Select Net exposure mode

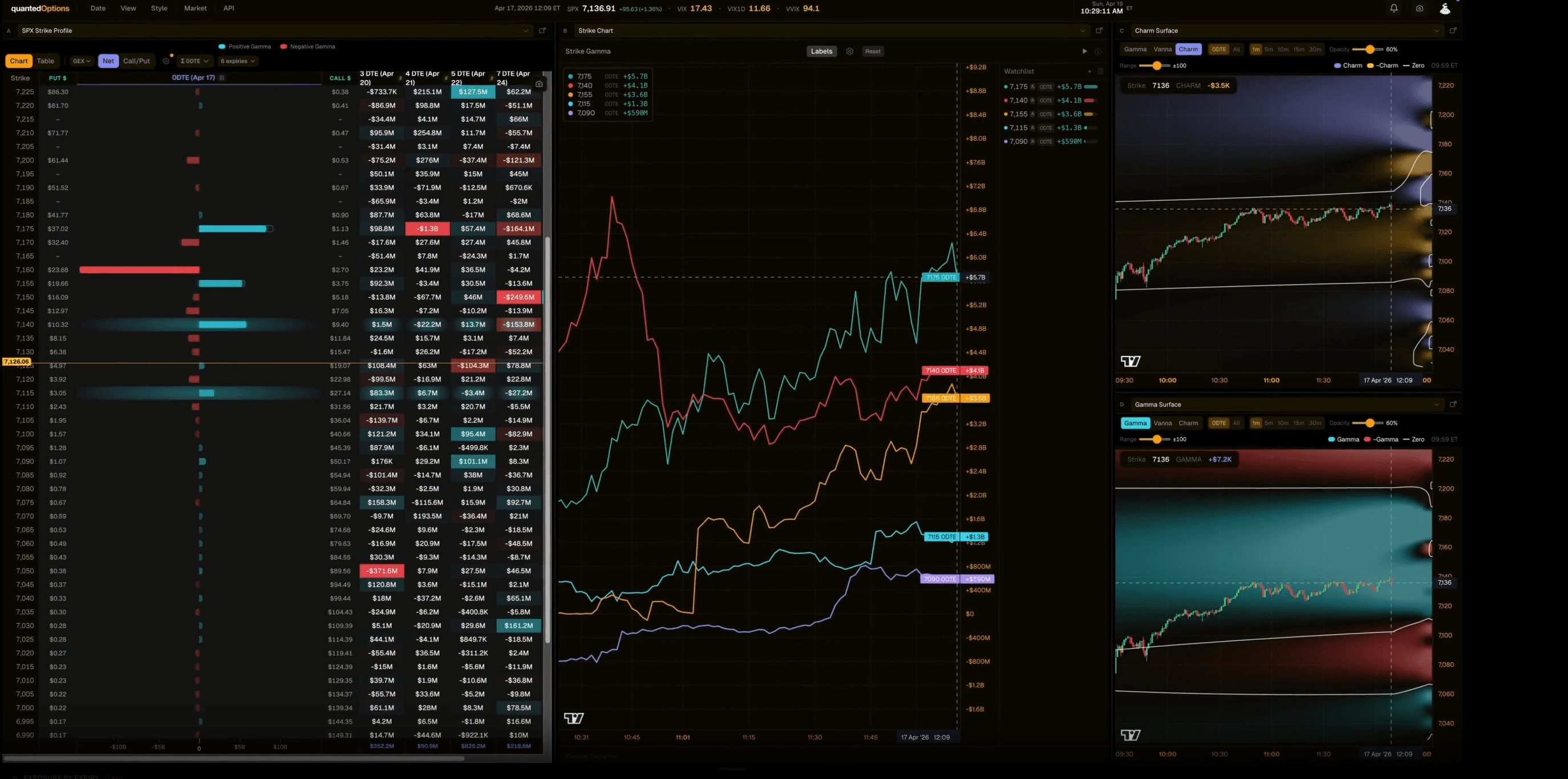tap(108, 61)
